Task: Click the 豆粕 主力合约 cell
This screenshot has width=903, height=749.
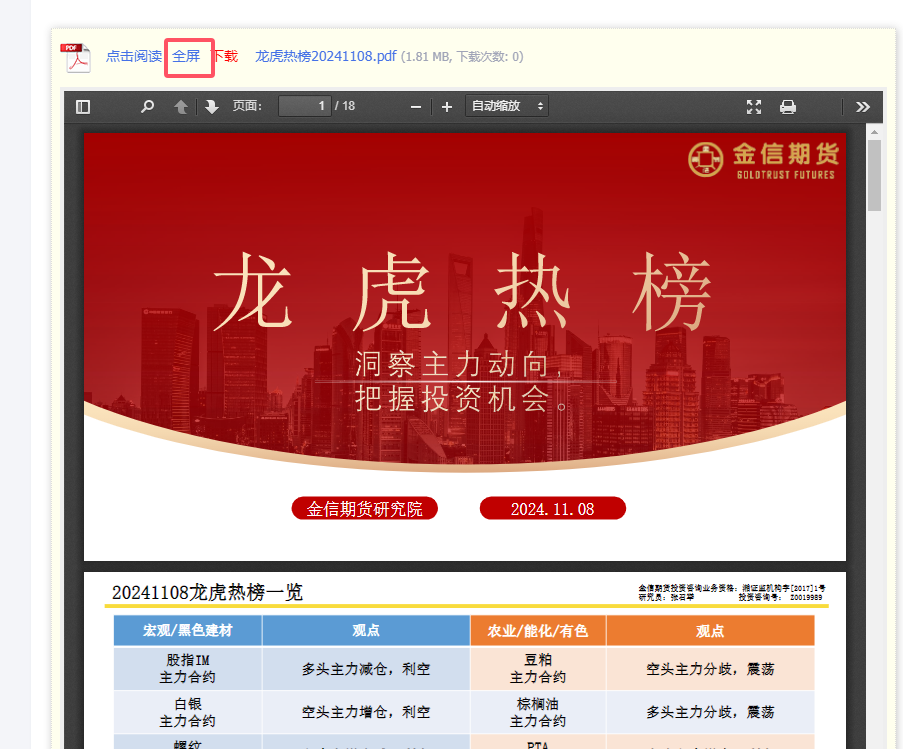Action: point(538,668)
